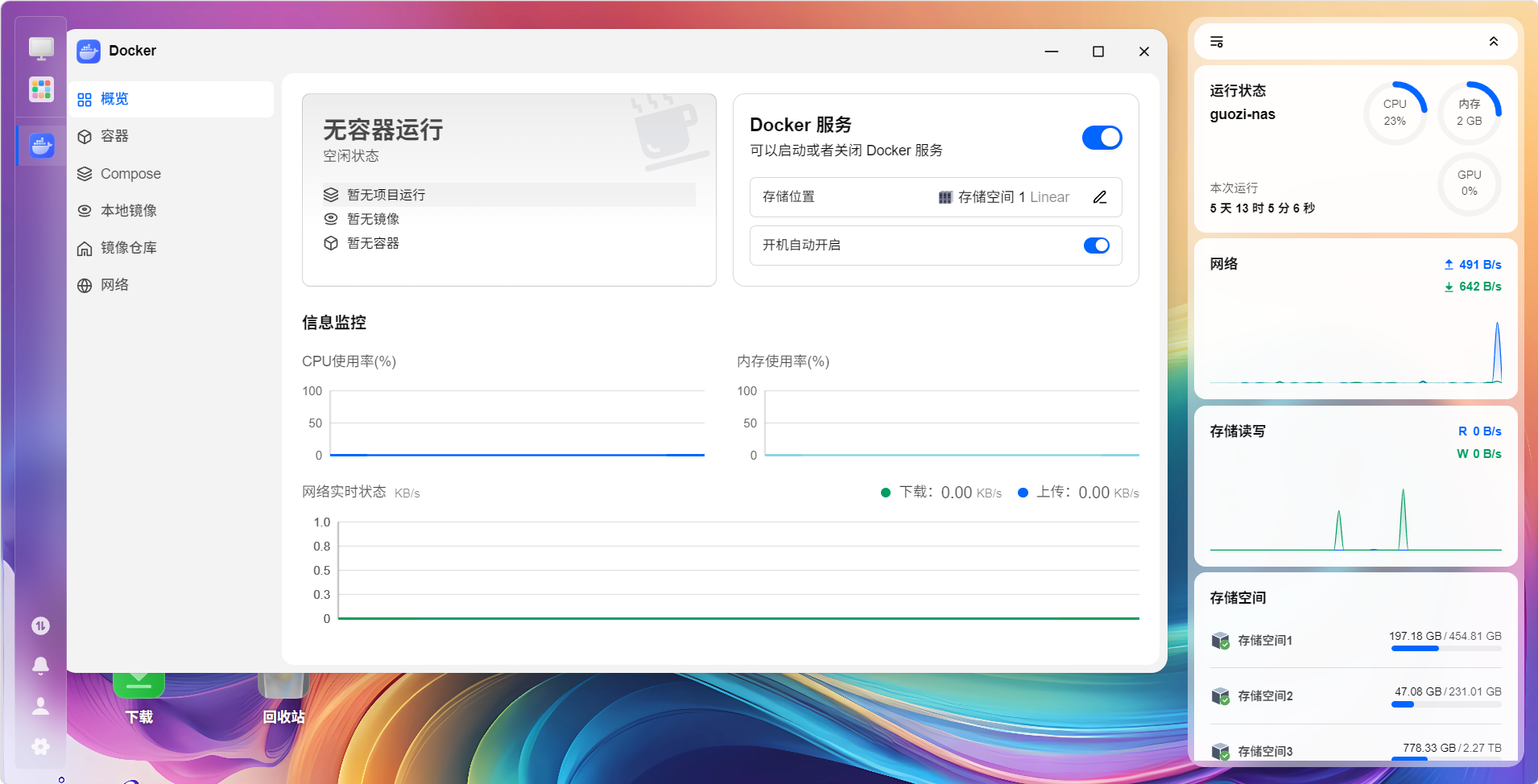
Task: Click the storage volume icon beside 存储空间 1
Action: tap(945, 198)
